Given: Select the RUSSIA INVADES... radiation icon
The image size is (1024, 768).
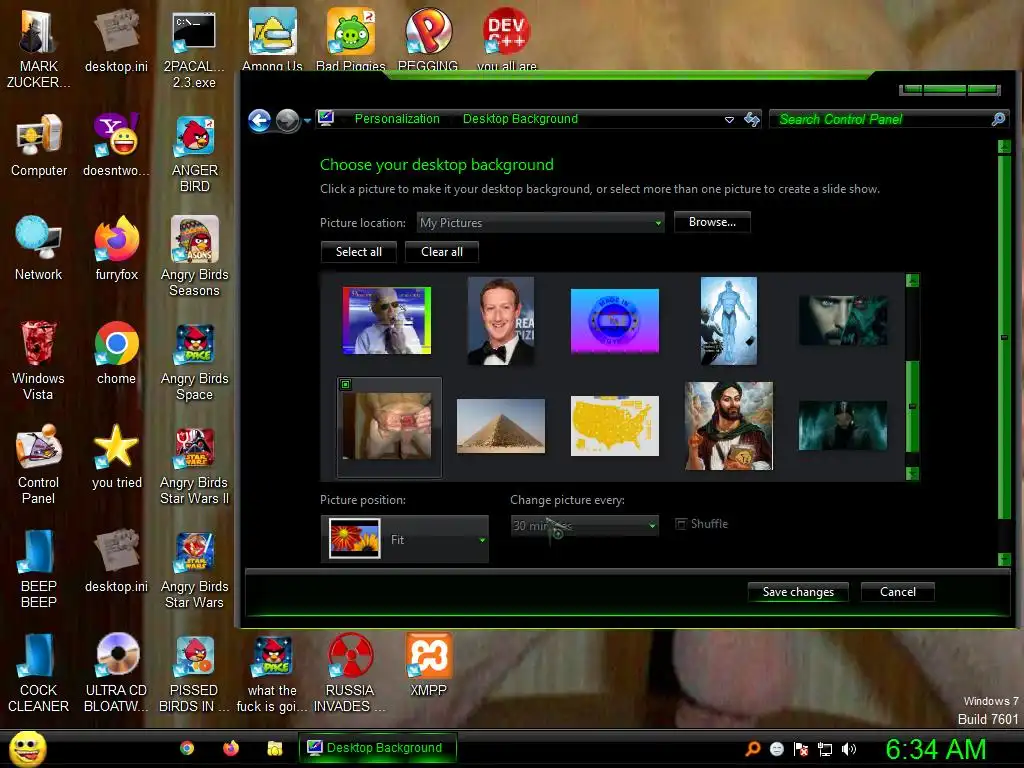Looking at the screenshot, I should click(350, 673).
